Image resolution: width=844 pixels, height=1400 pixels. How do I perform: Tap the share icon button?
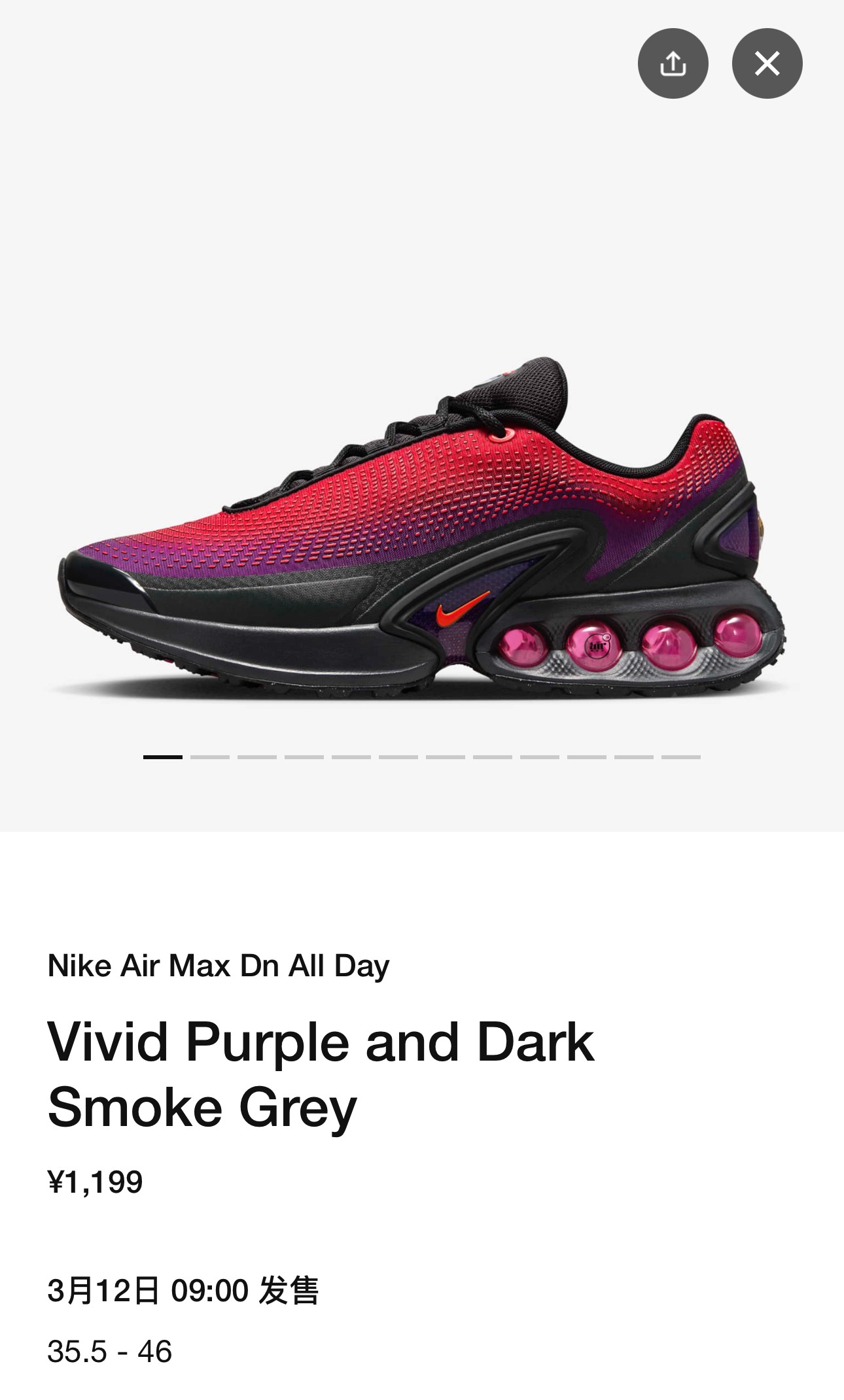tap(673, 63)
